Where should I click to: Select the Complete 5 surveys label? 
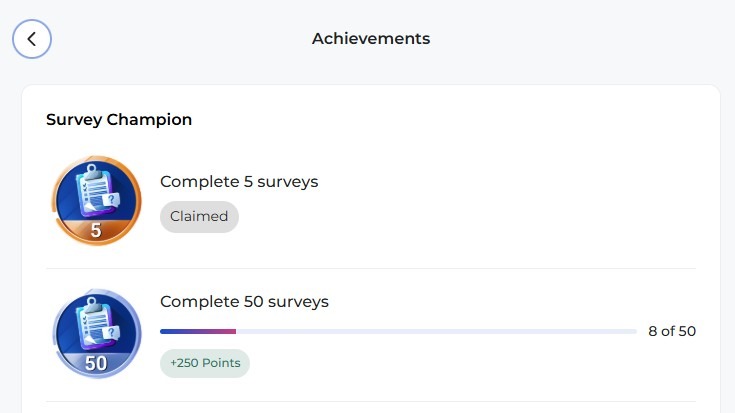(x=239, y=181)
